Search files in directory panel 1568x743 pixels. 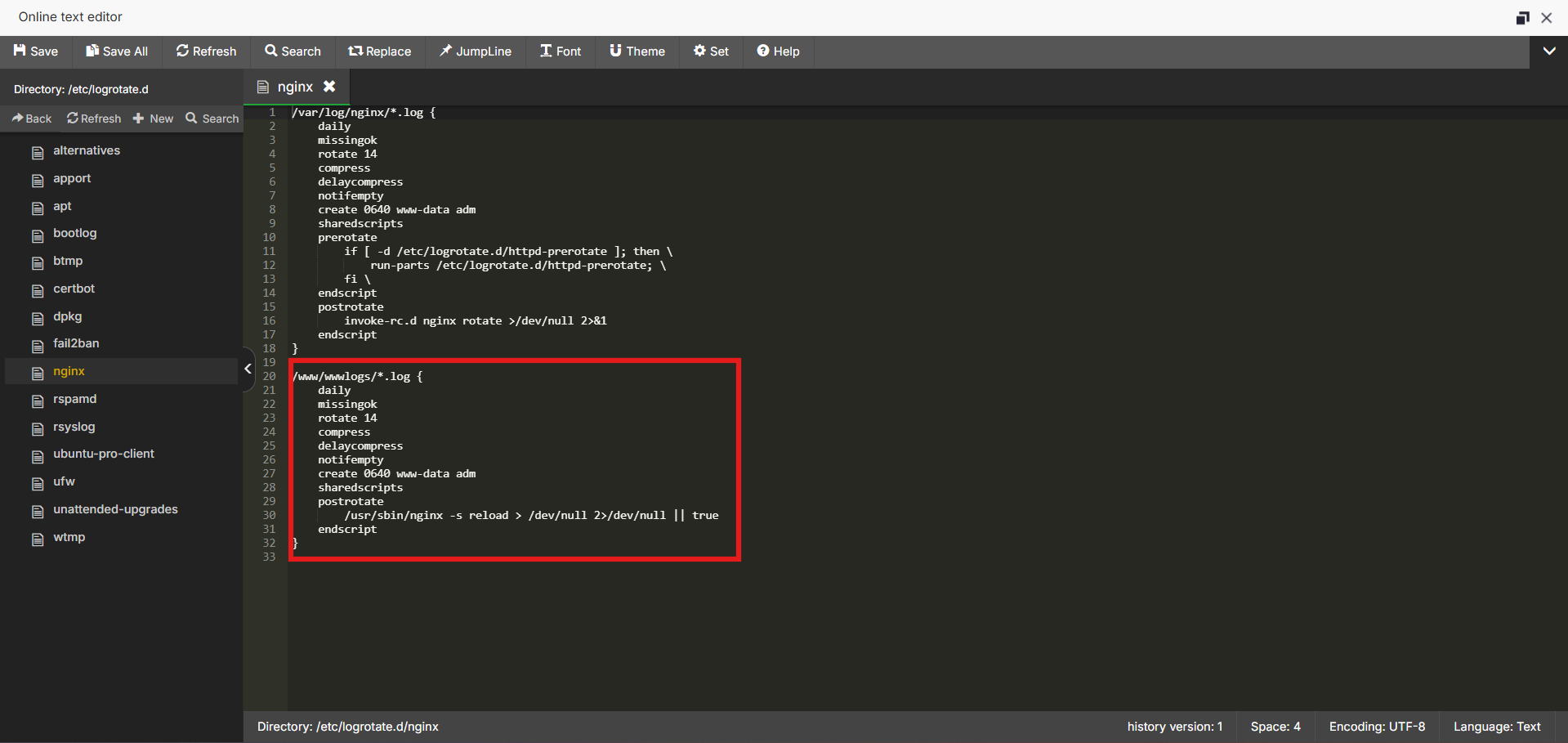pos(212,119)
